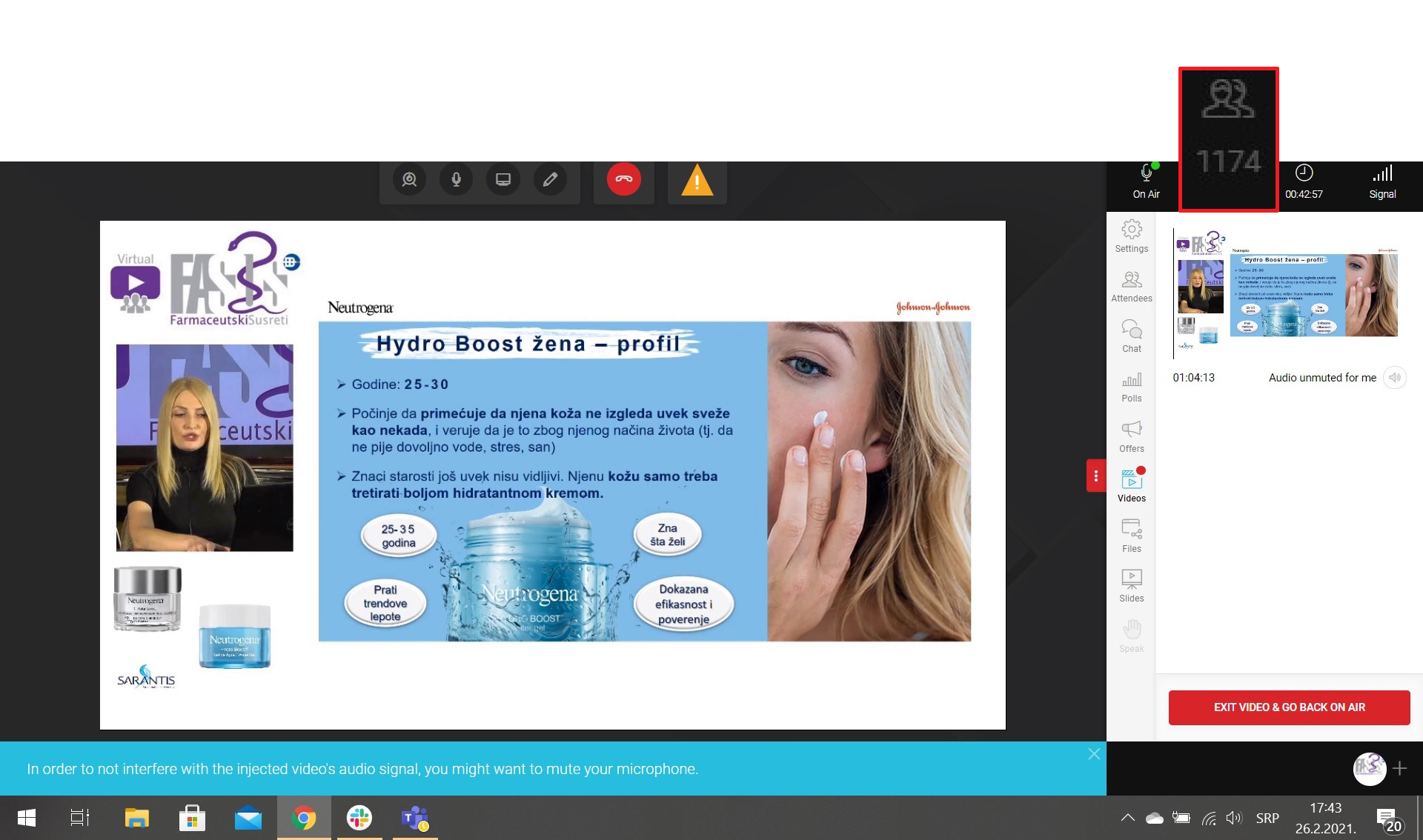Select the pencil annotation tool
The width and height of the screenshot is (1423, 840).
pos(550,180)
